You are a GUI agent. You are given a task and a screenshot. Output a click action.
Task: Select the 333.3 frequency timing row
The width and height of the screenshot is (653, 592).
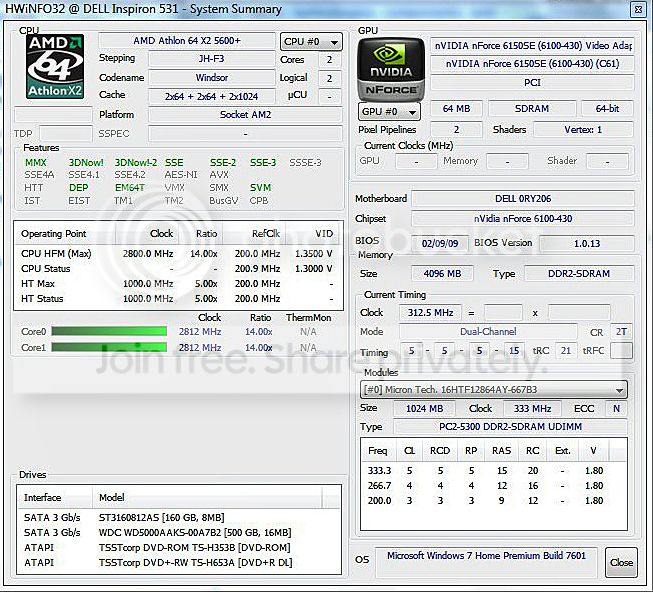(493, 470)
